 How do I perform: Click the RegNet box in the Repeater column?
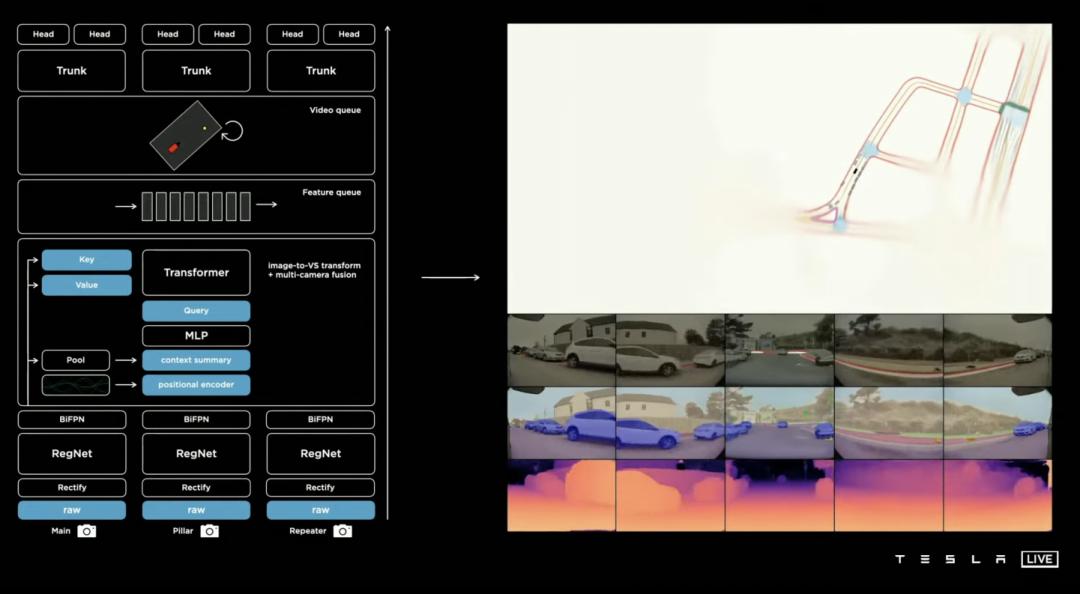(x=321, y=453)
